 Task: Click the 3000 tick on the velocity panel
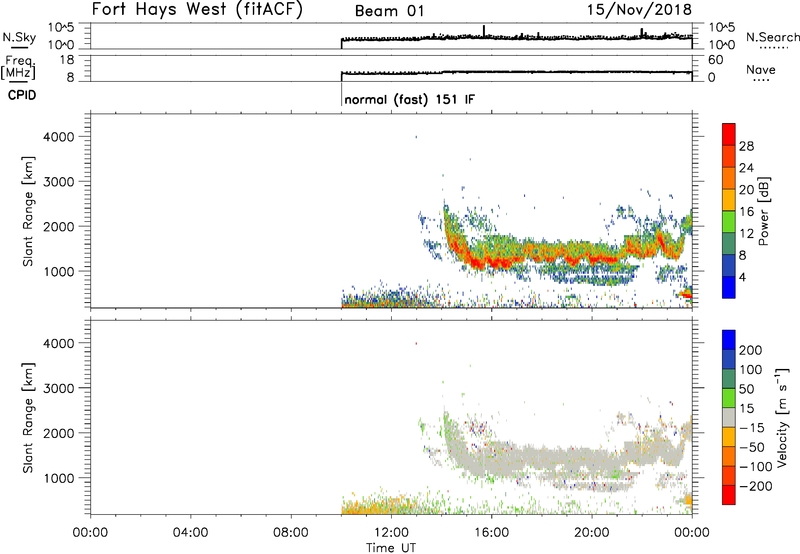[59, 388]
